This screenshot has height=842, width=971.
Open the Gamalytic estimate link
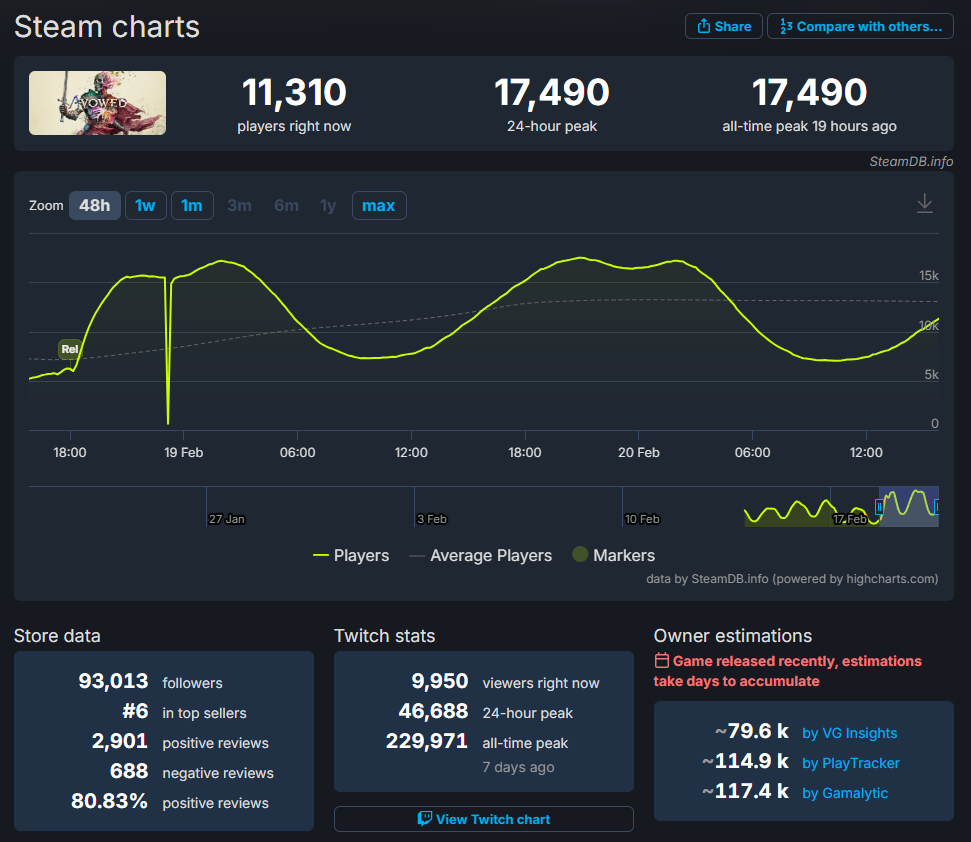click(x=845, y=793)
